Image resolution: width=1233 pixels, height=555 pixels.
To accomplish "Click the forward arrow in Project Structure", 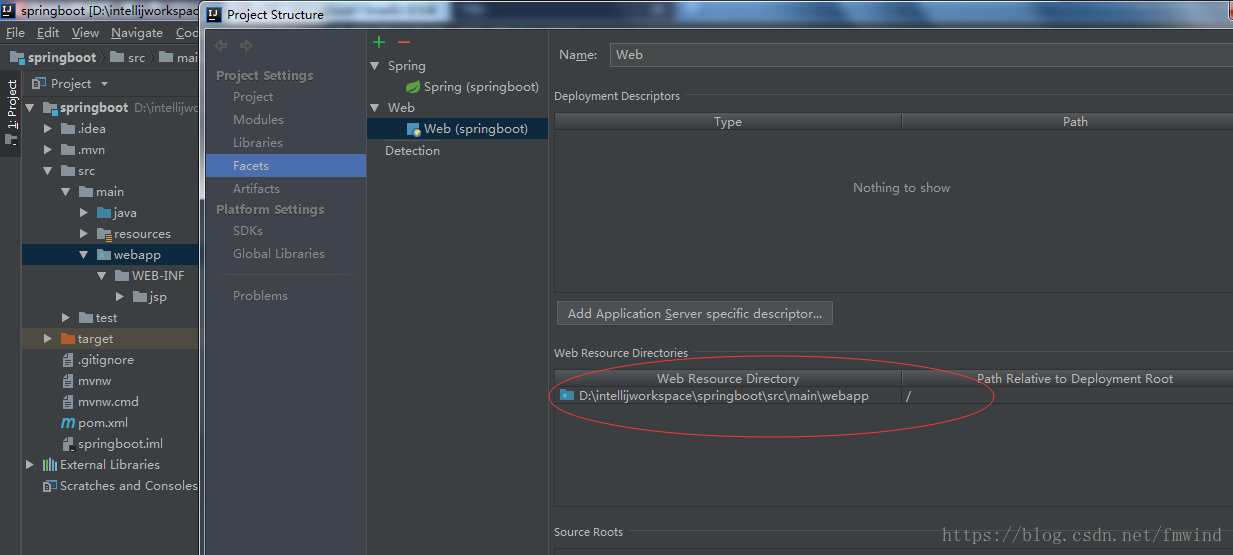I will 246,45.
